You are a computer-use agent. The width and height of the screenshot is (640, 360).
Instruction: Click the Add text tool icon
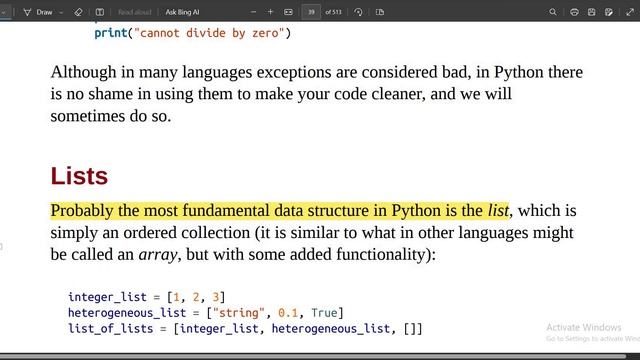point(100,12)
